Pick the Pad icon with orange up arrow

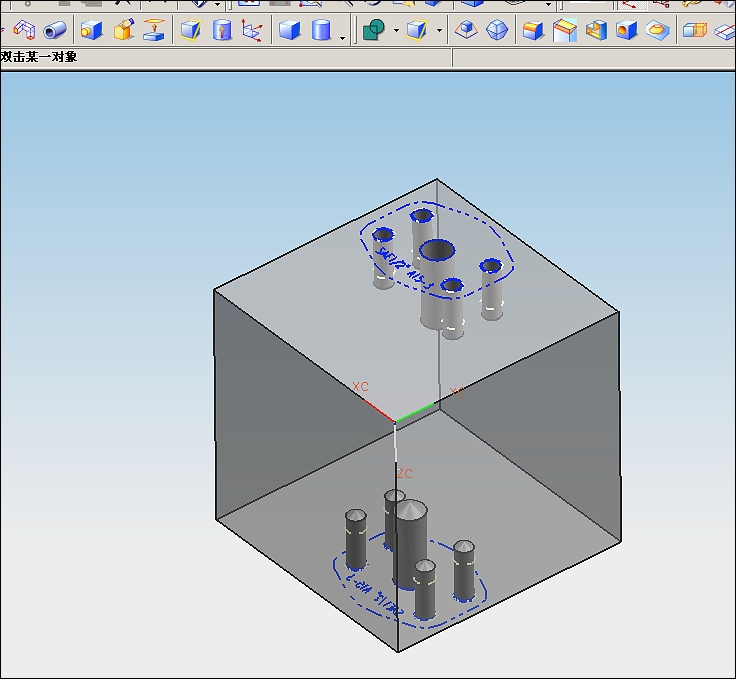tap(154, 30)
